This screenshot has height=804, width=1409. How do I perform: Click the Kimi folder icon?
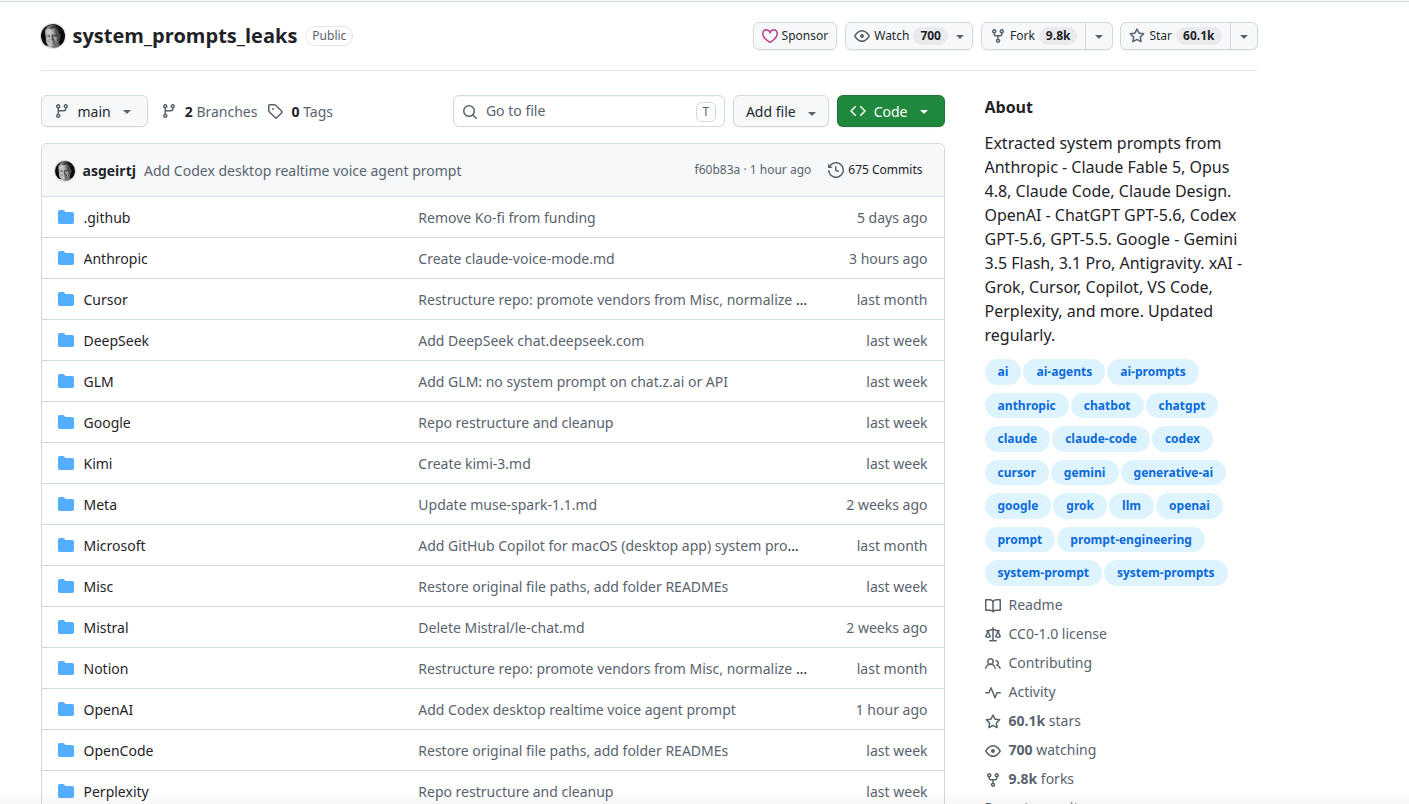[66, 464]
